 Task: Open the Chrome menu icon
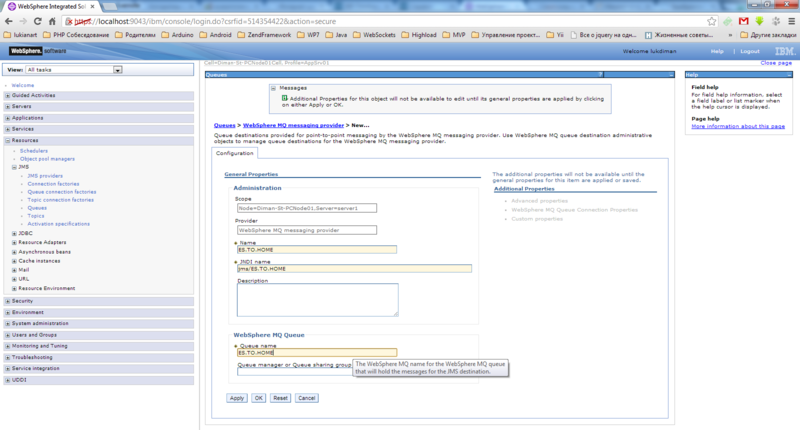point(791,21)
